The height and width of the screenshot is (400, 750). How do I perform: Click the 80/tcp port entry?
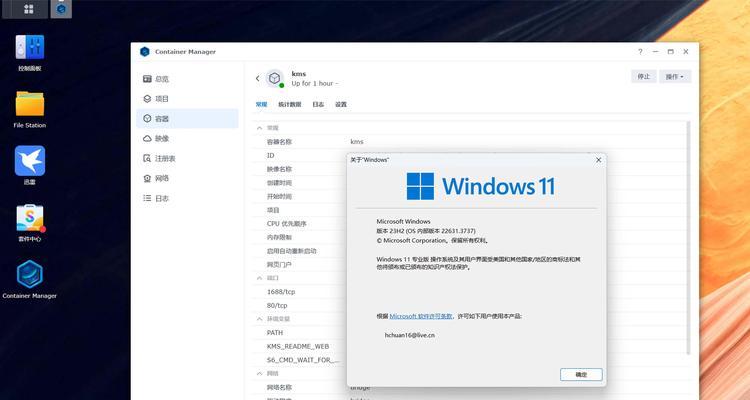point(277,305)
